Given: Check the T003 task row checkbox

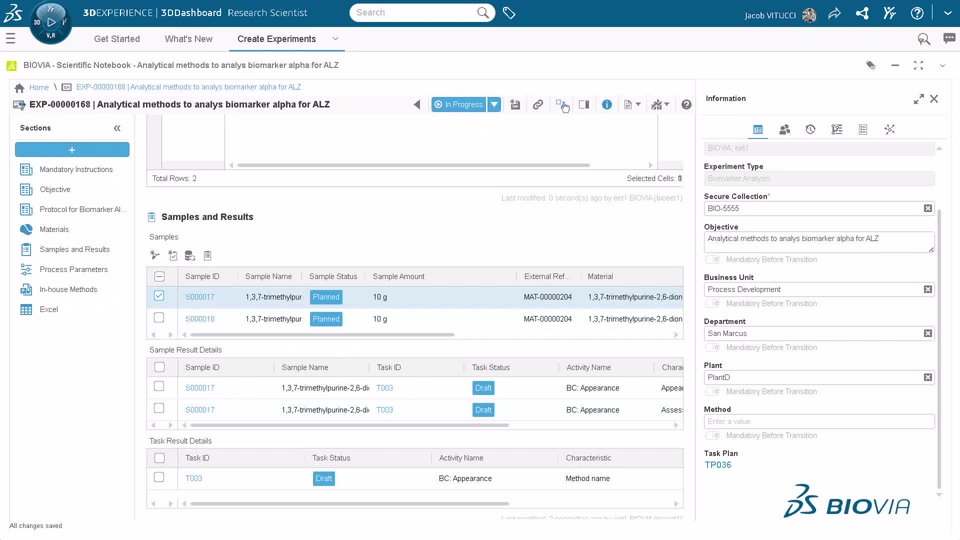Looking at the screenshot, I should [159, 477].
